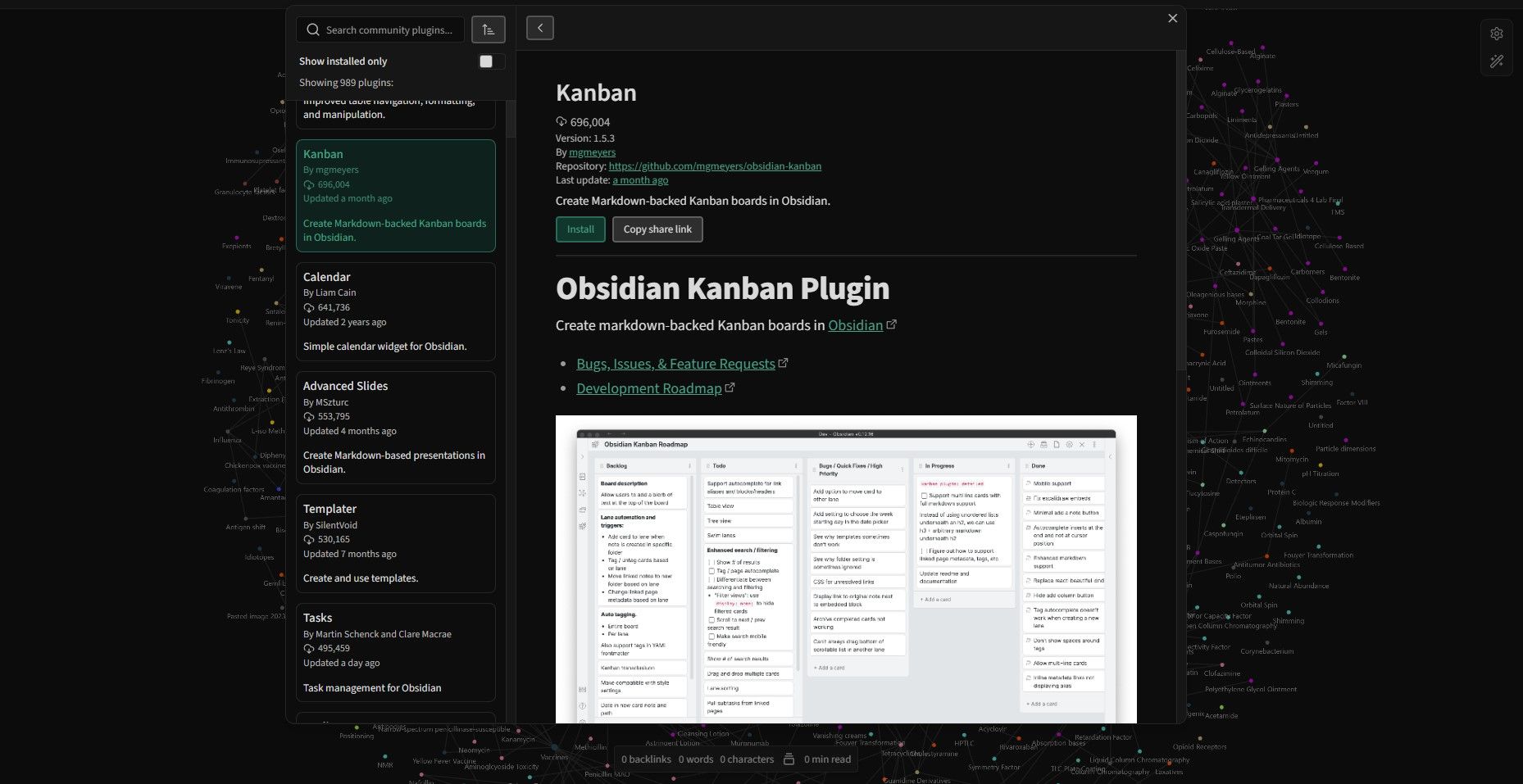Open the obsidian-kanban GitHub repository link

point(714,165)
